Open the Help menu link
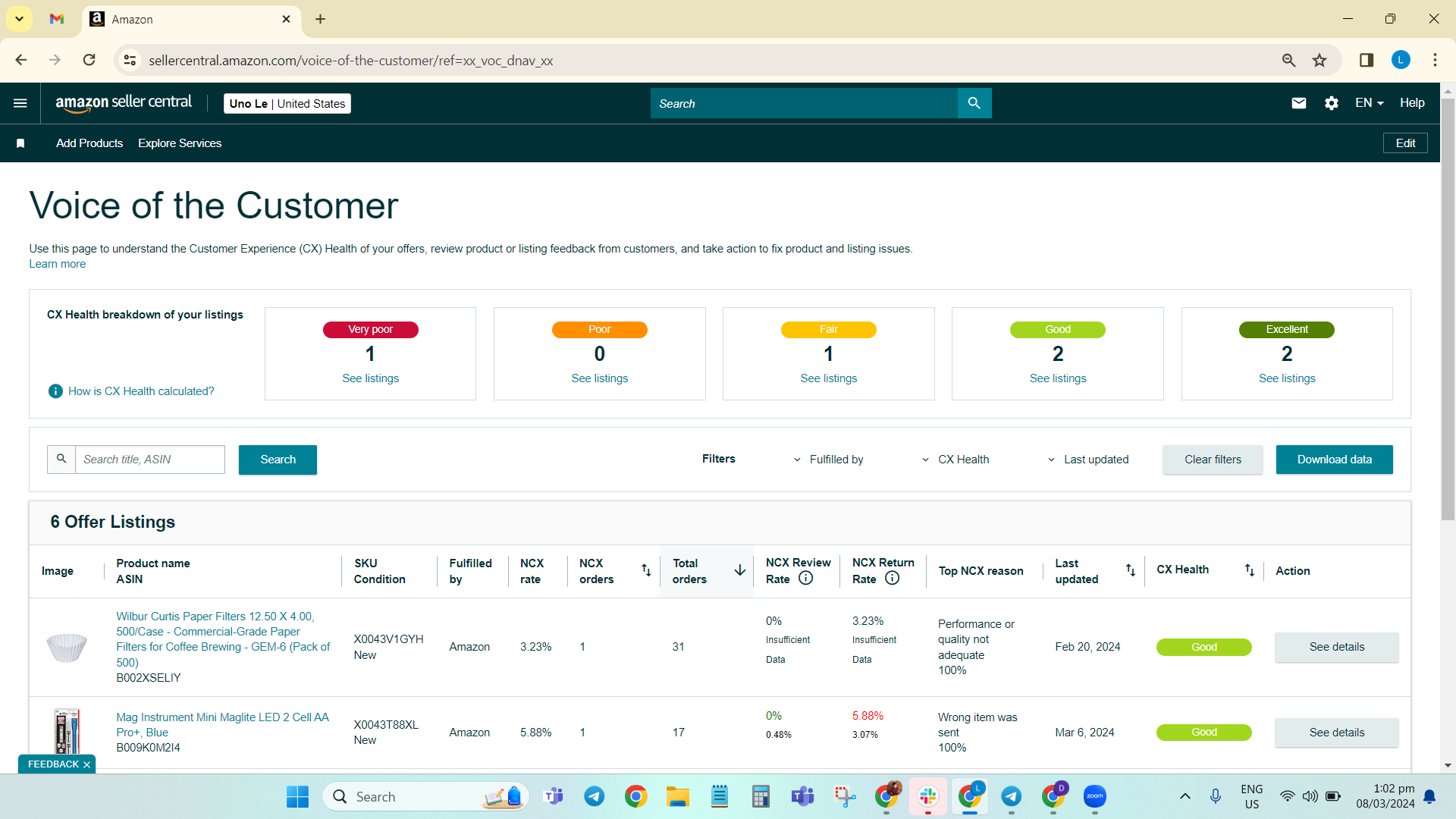1456x819 pixels. coord(1412,103)
